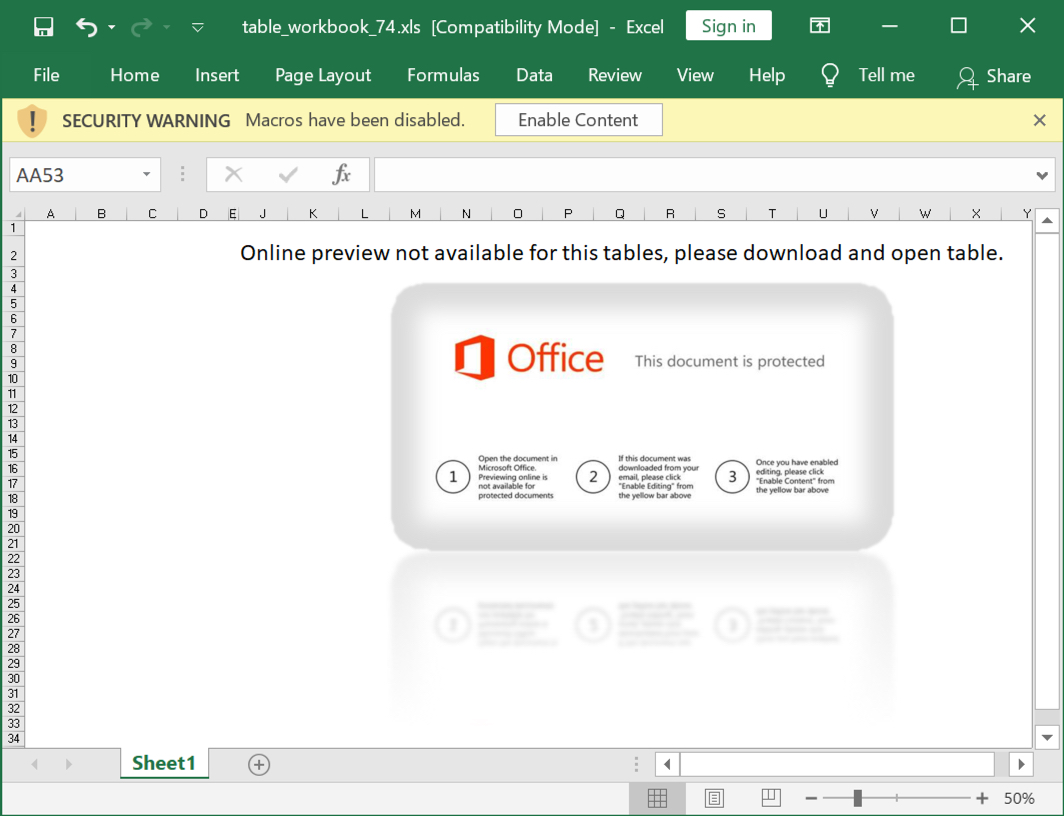
Task: Select row 2 header
Action: [x=13, y=252]
